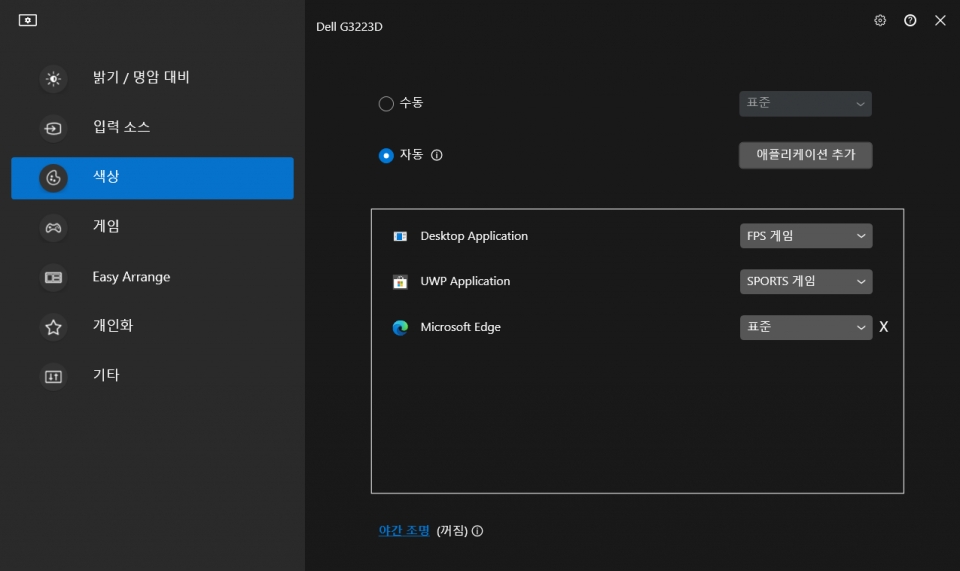Click info icon next to 야간 조명
The width and height of the screenshot is (960, 571).
[x=478, y=531]
